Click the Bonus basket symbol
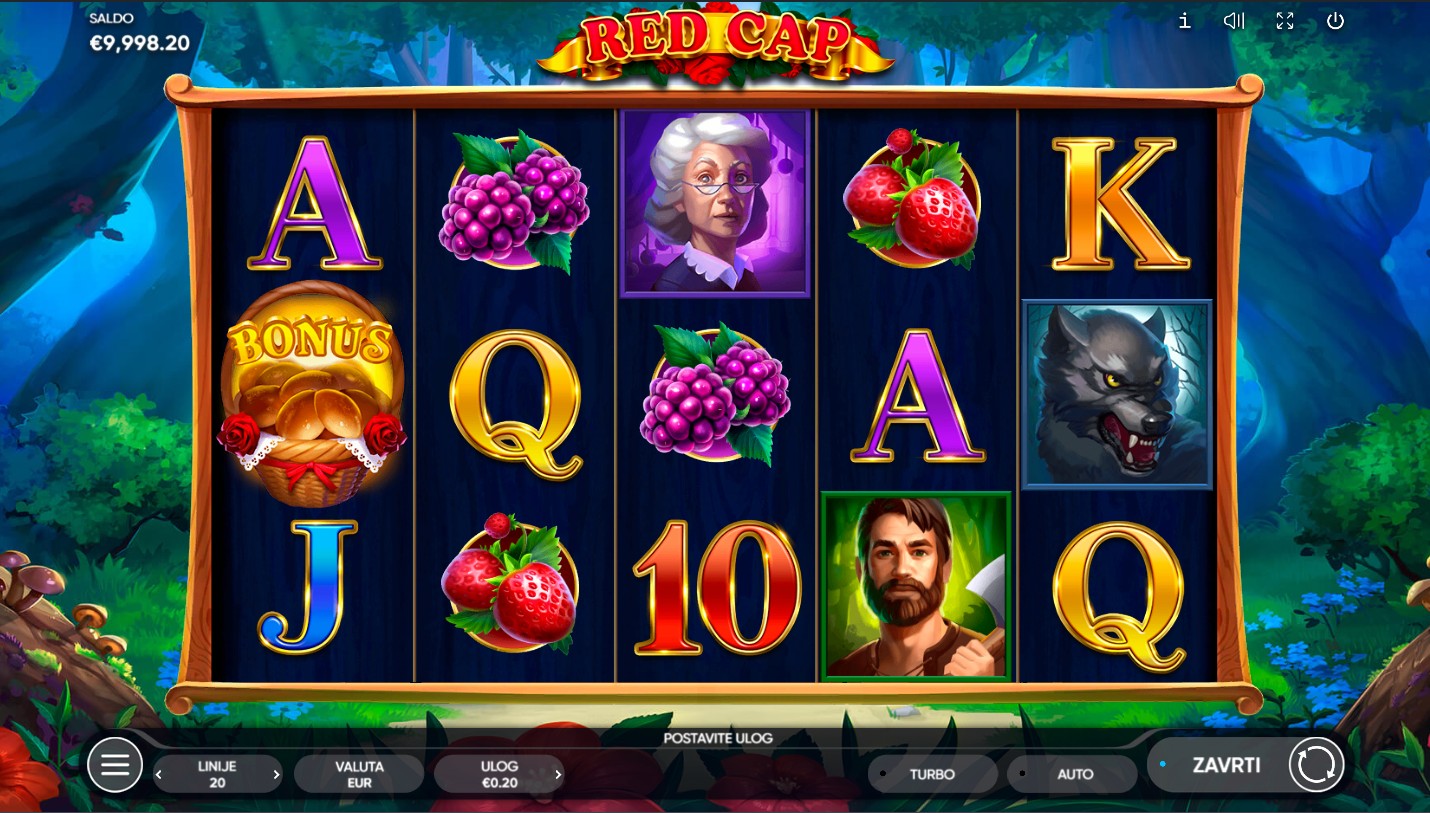1430x813 pixels. tap(313, 394)
